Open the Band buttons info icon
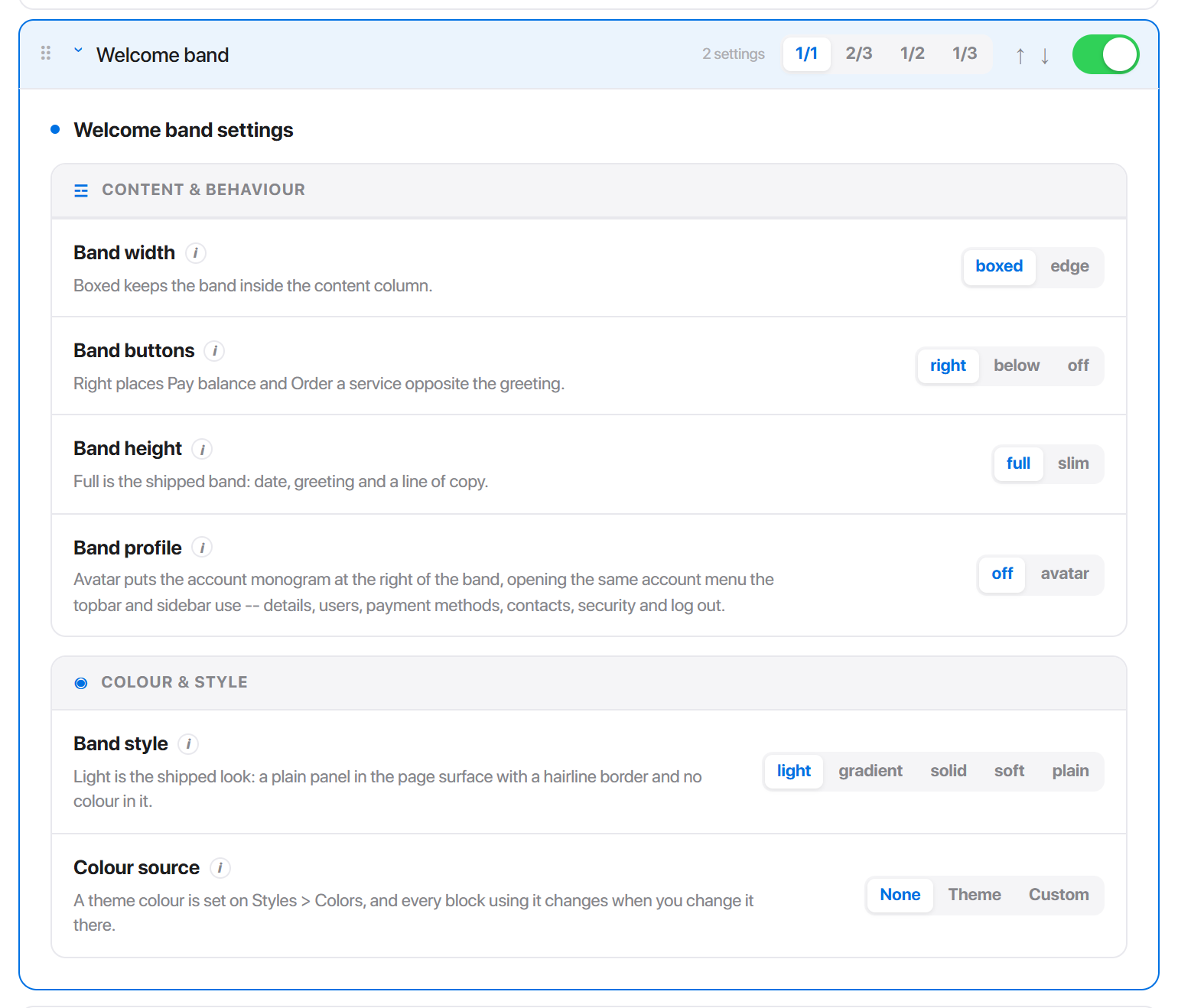1178x1008 pixels. (214, 351)
